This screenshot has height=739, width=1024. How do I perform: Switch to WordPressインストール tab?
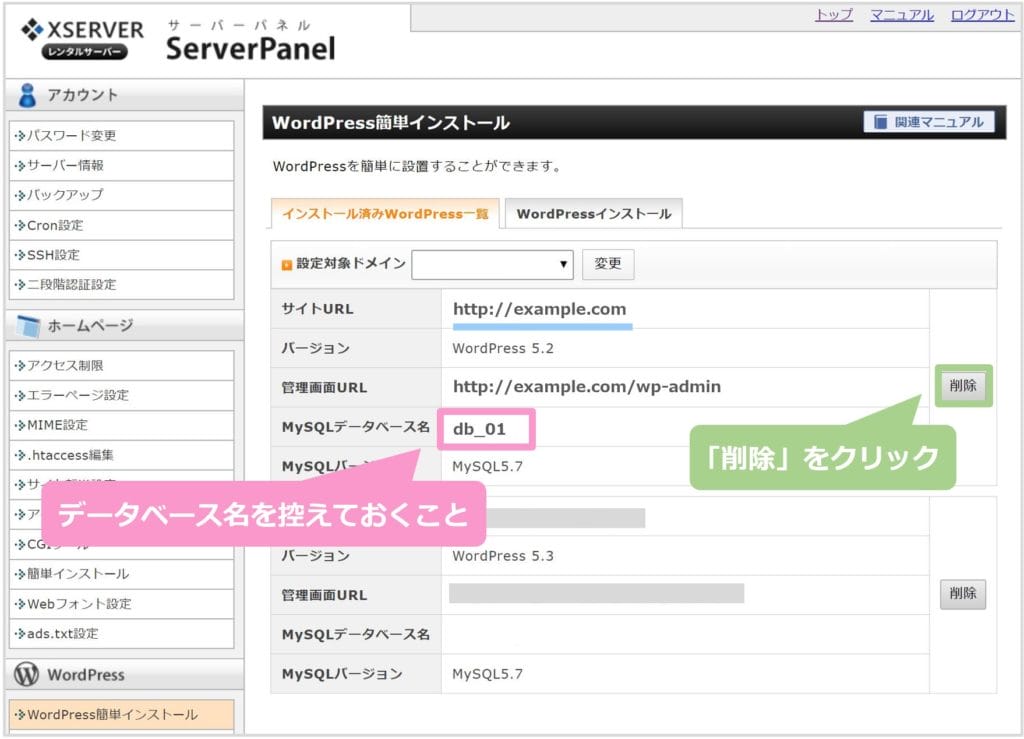click(593, 214)
